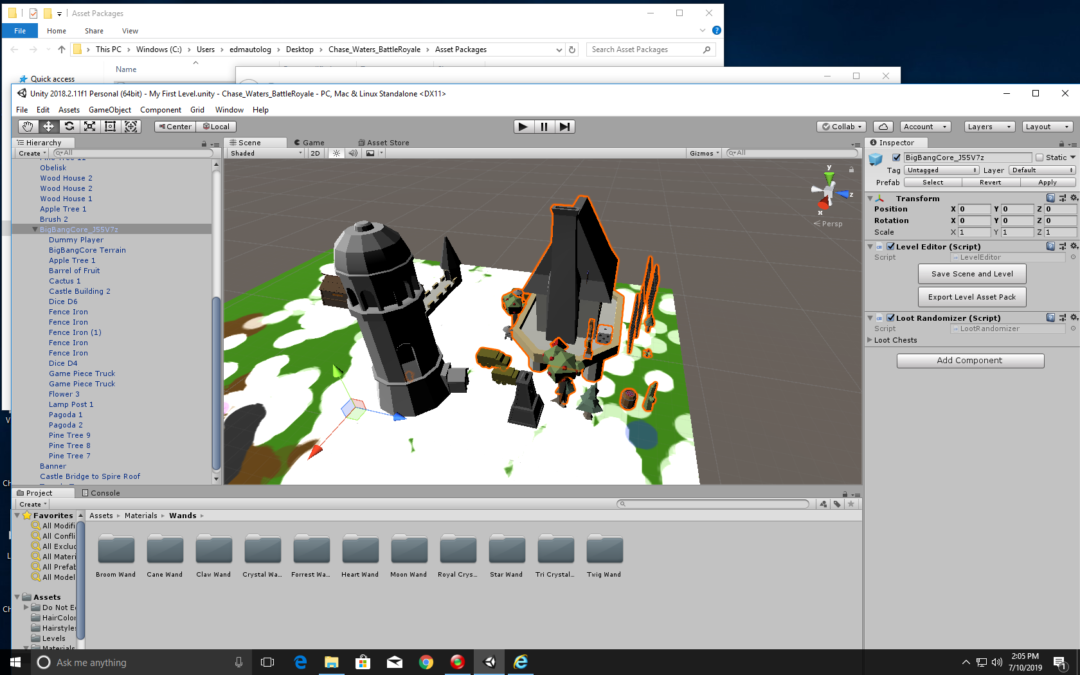1080x675 pixels.
Task: Select the Rotate tool
Action: click(69, 127)
